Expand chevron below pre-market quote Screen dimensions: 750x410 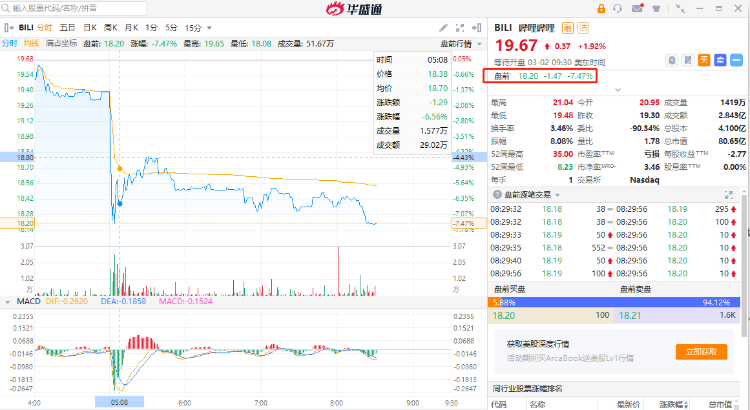[618, 89]
